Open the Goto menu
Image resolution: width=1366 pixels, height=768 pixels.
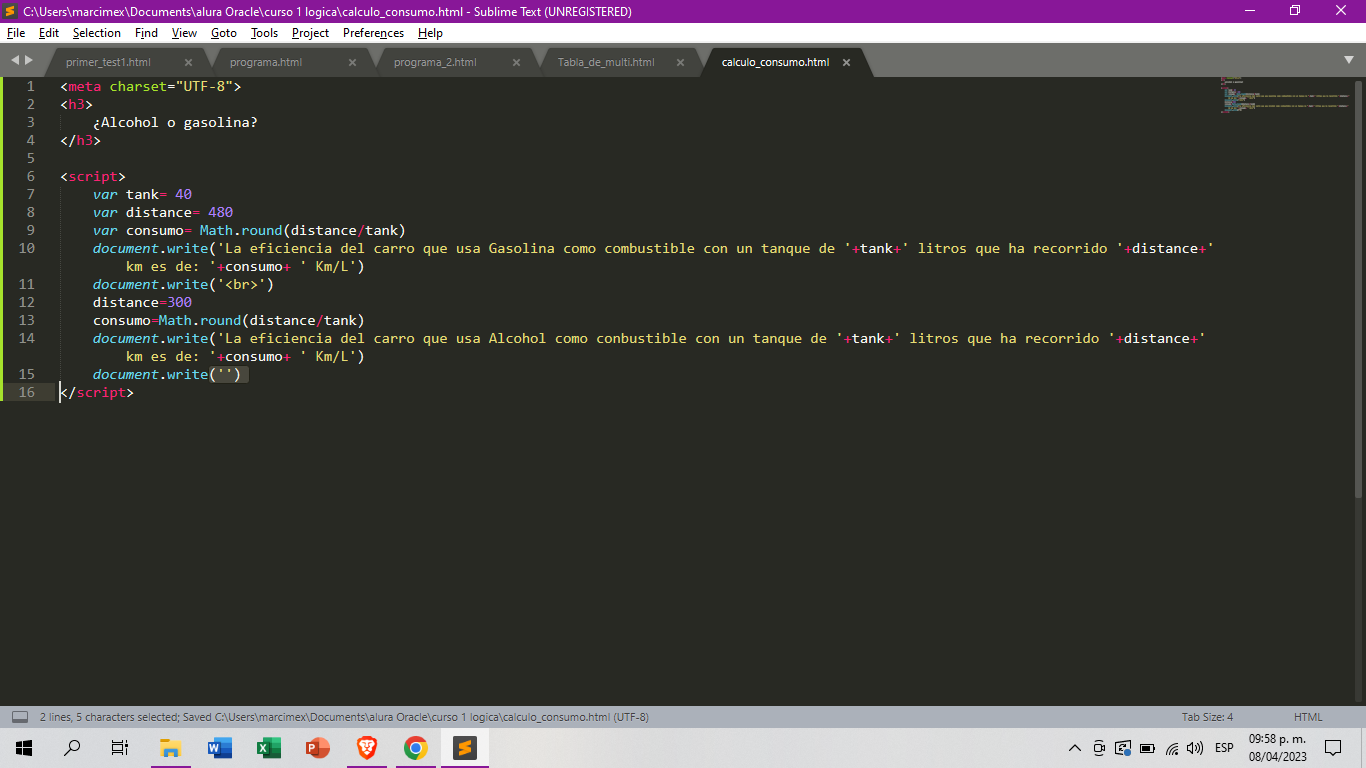[x=224, y=33]
